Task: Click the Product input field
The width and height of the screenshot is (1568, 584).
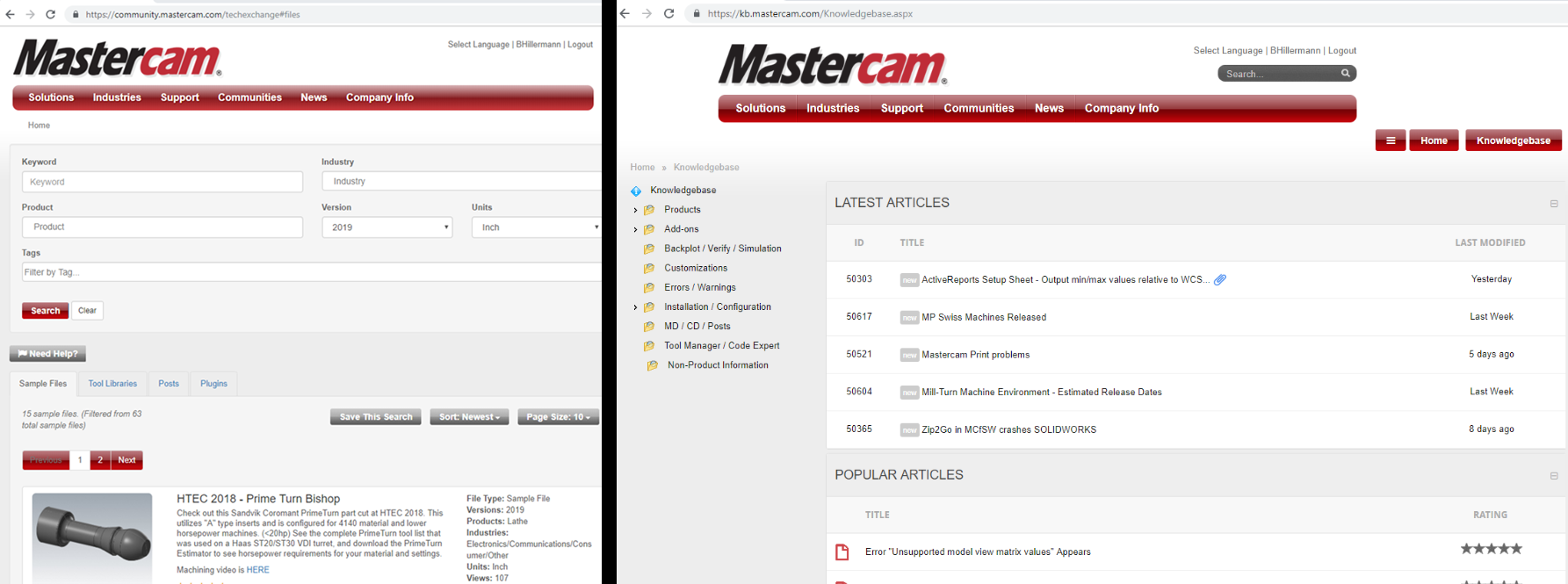Action: [x=163, y=227]
